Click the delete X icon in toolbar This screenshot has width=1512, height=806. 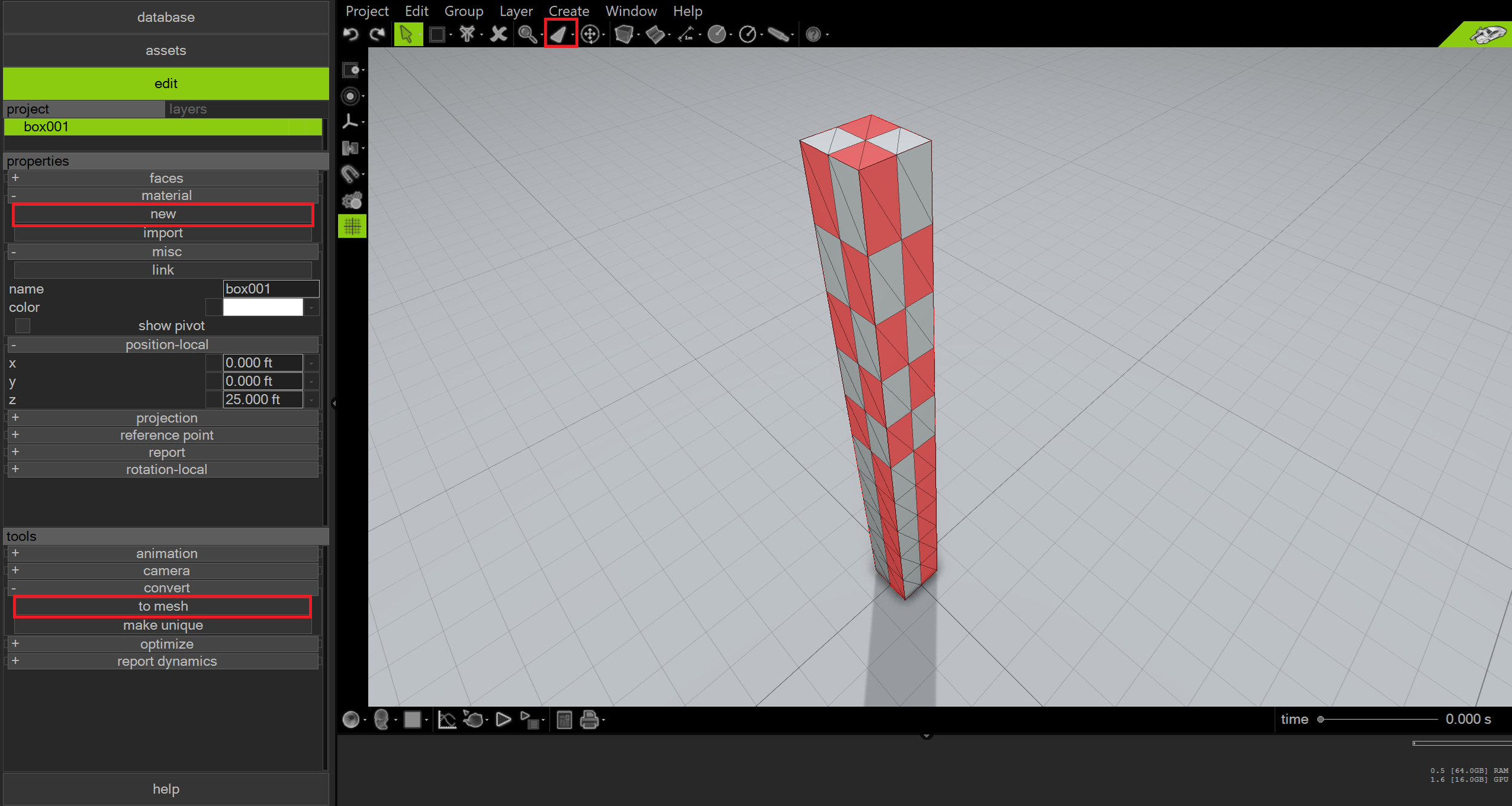[498, 34]
